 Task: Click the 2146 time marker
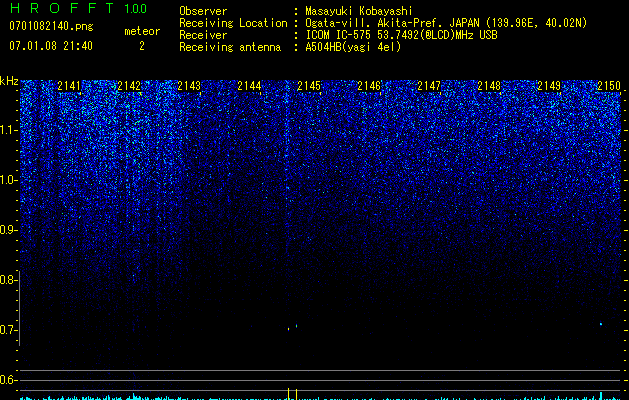coord(369,86)
